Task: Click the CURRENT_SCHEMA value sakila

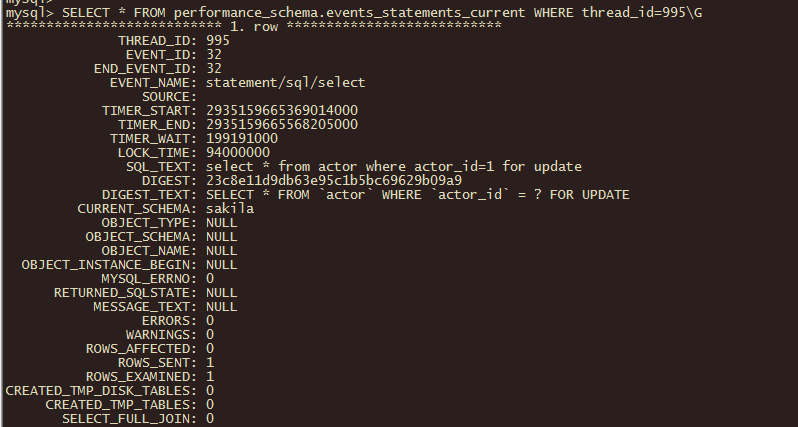Action: 230,209
